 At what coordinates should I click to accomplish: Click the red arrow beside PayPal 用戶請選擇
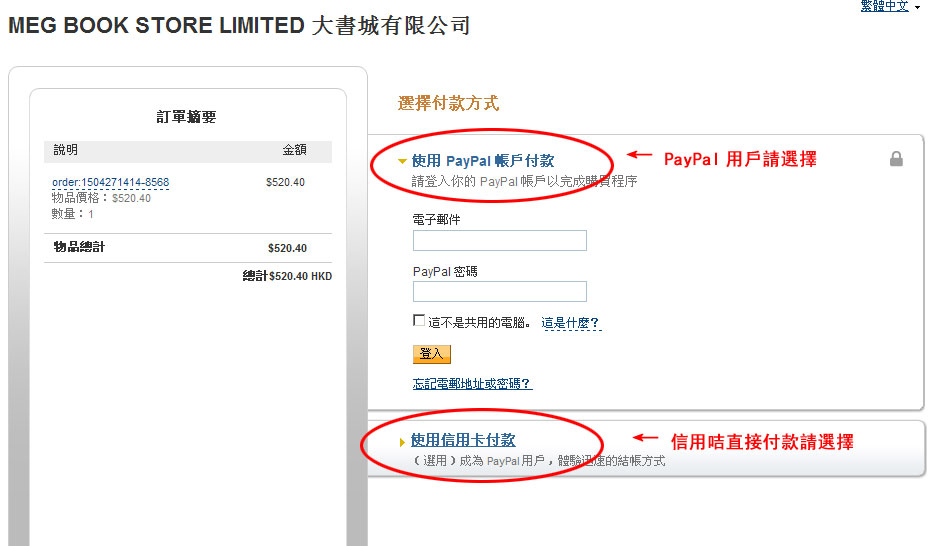point(639,155)
